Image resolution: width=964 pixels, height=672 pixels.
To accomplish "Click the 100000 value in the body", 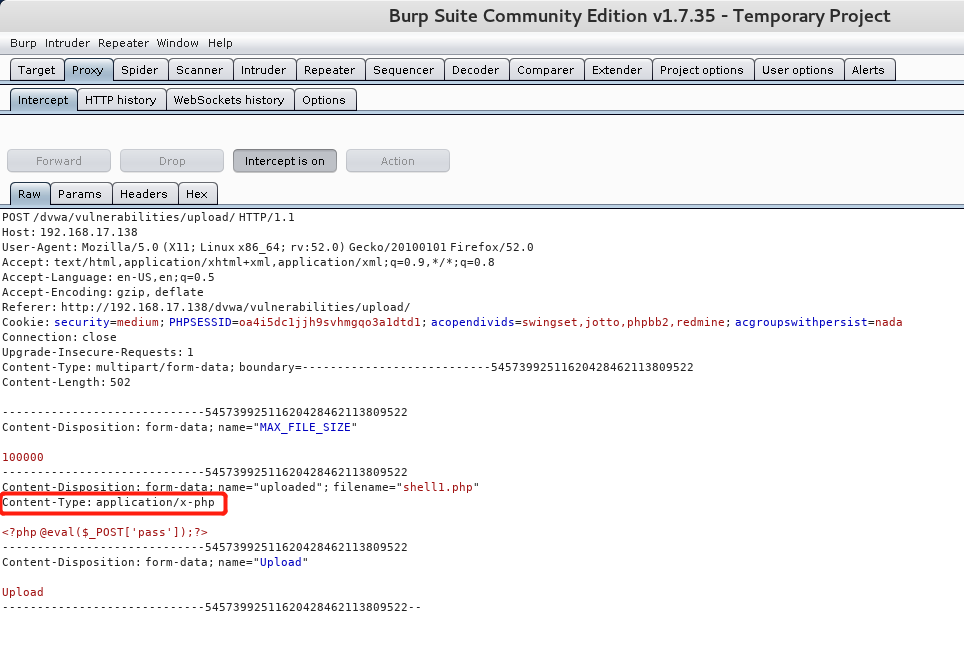I will click(x=23, y=457).
